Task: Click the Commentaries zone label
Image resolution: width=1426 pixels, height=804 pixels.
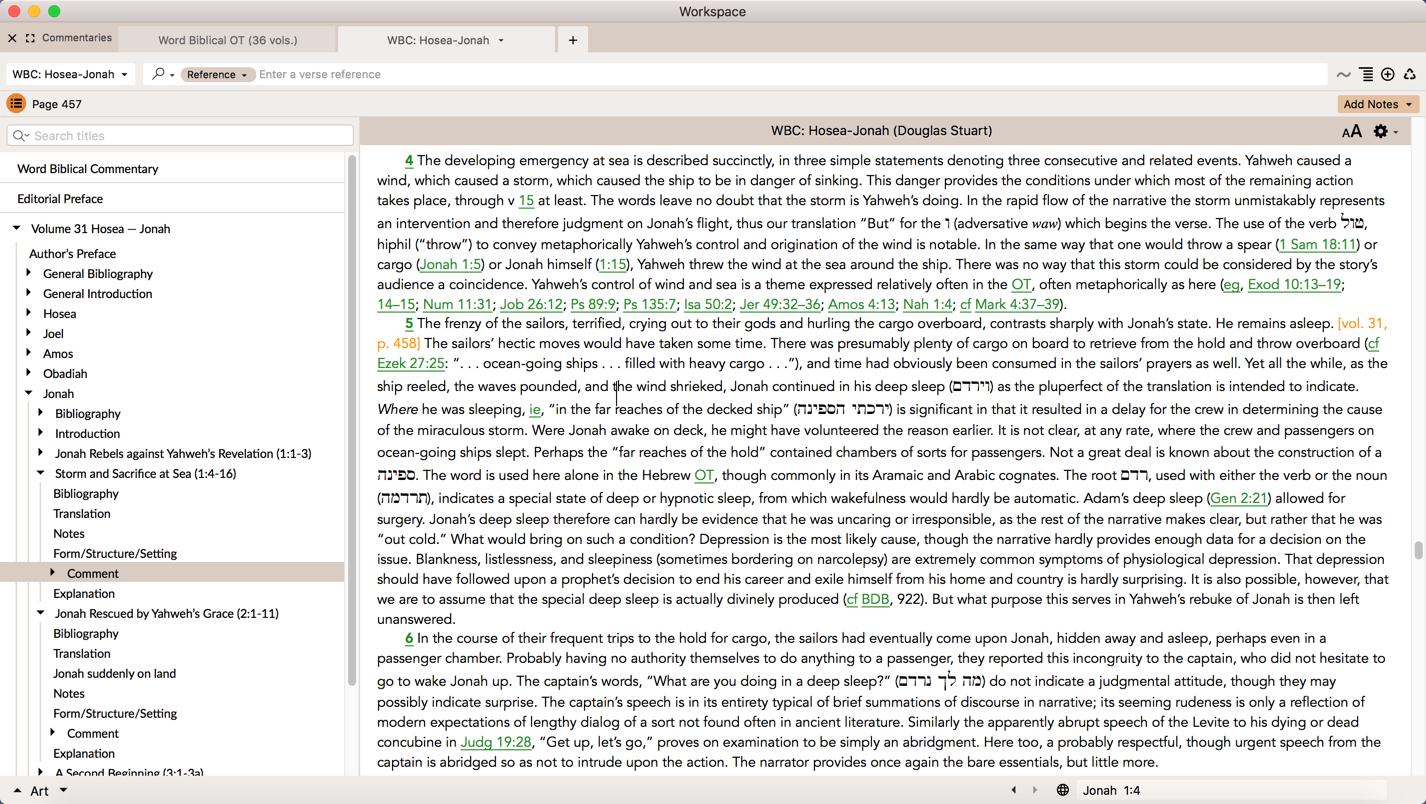Action: point(77,38)
